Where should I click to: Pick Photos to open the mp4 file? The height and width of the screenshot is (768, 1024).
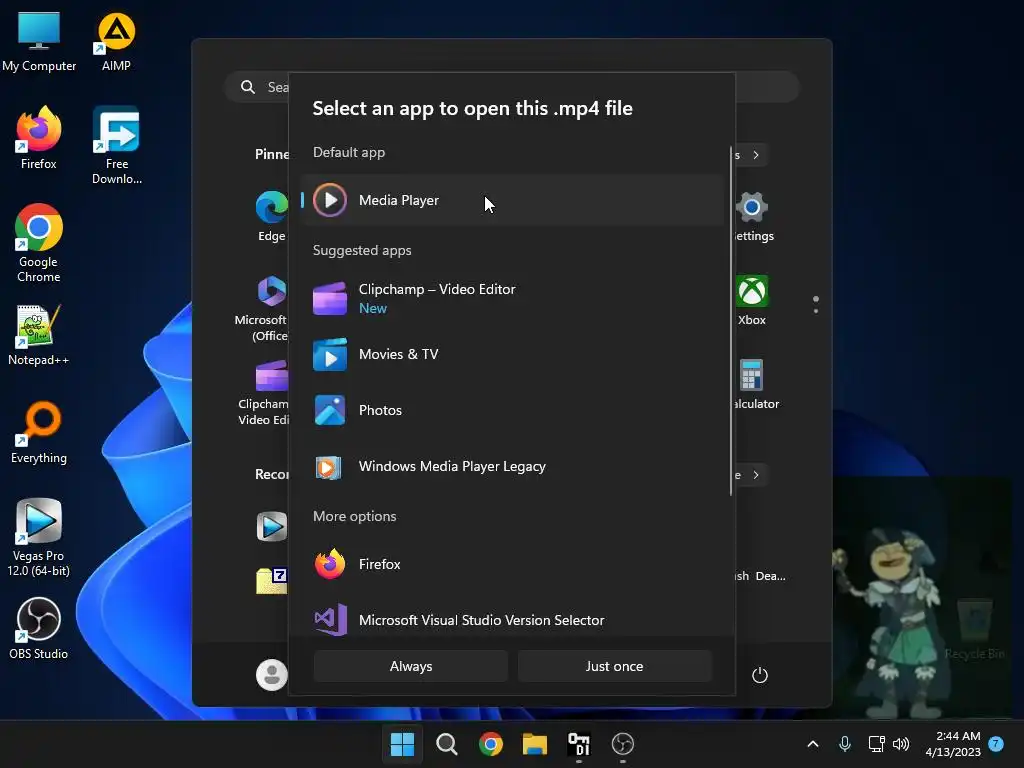tap(513, 410)
